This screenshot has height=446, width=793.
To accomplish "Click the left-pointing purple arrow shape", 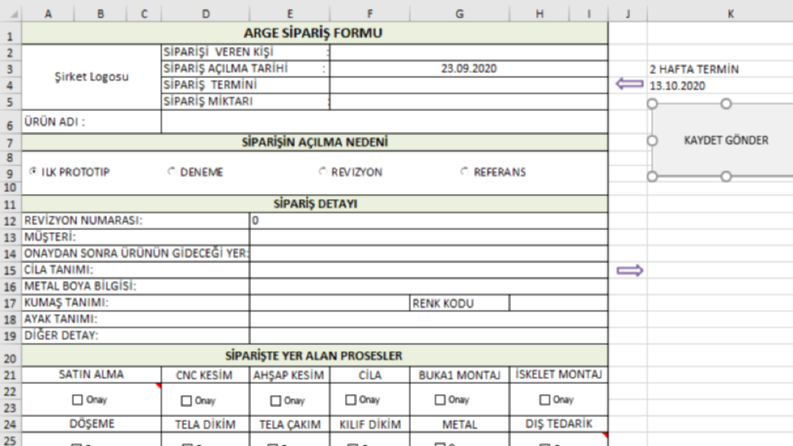I will (x=630, y=83).
